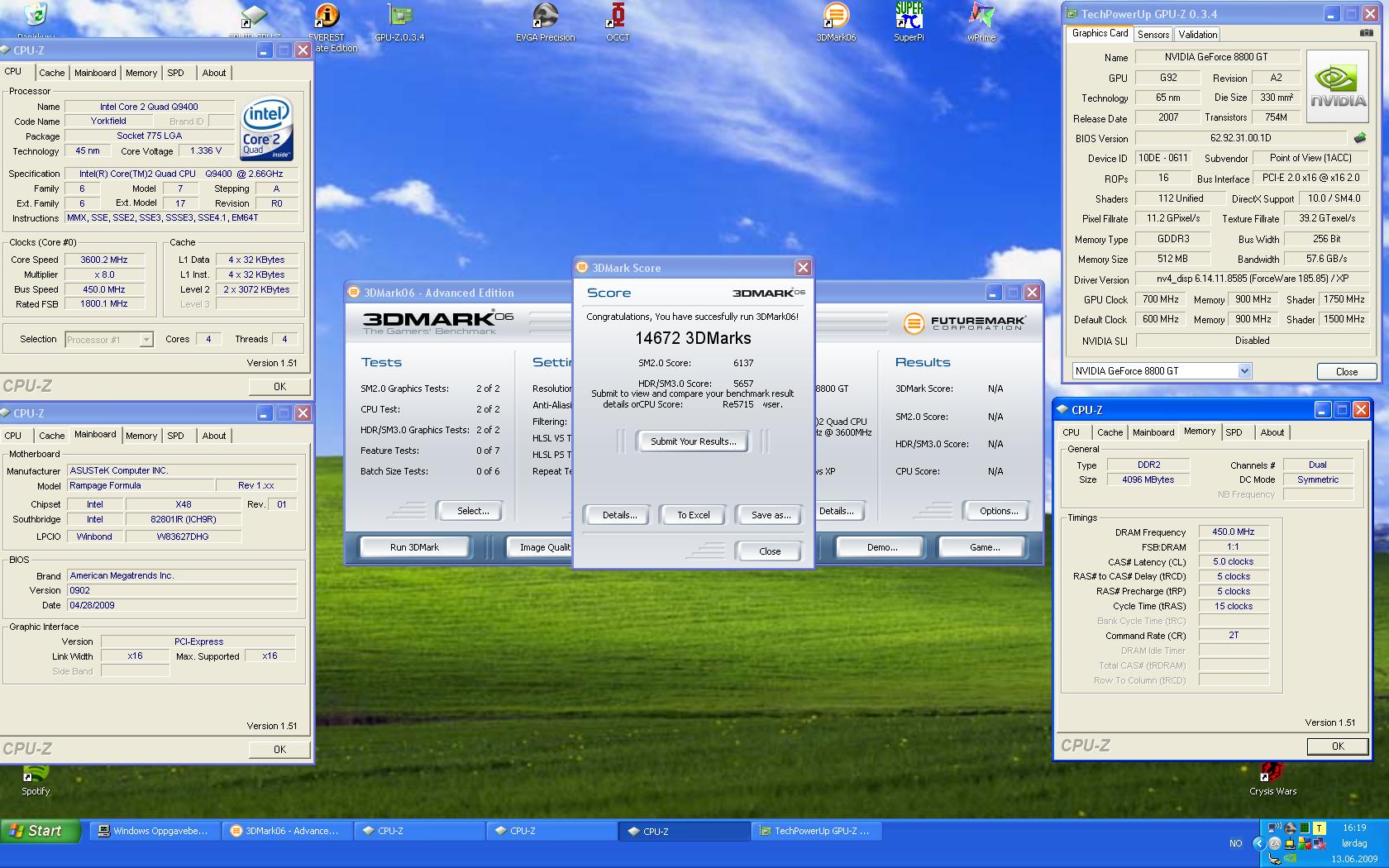Open the NVIDIA tray icon
Viewport: 1389px width, 868px height.
coord(1290,858)
